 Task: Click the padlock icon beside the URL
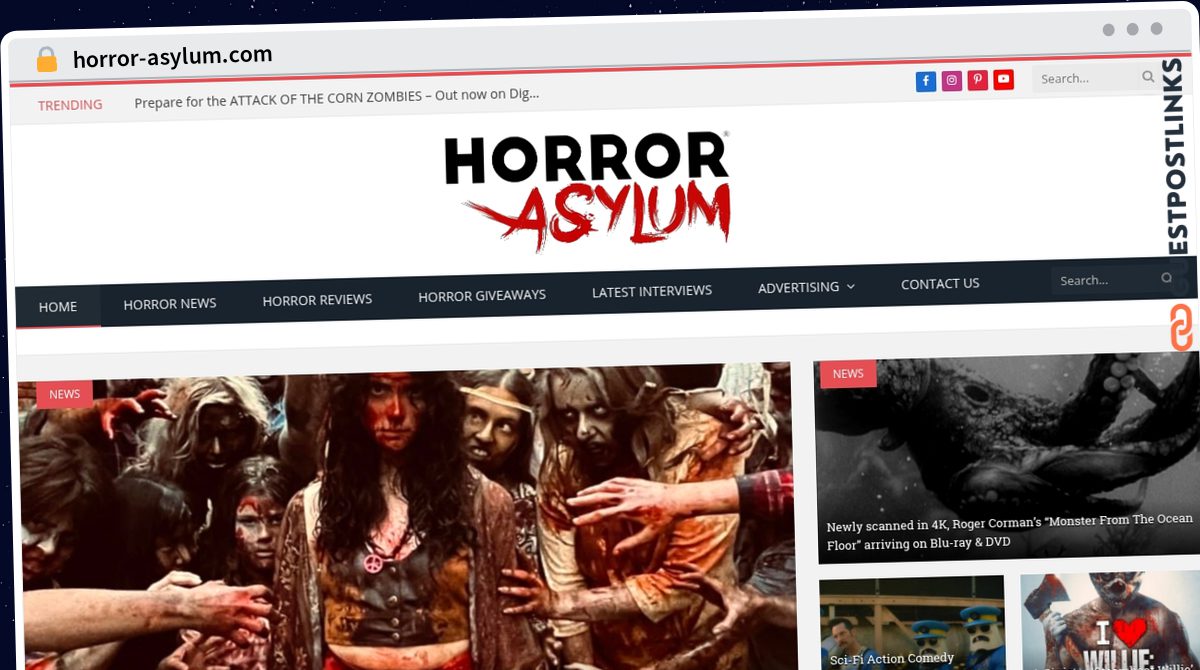[x=47, y=60]
